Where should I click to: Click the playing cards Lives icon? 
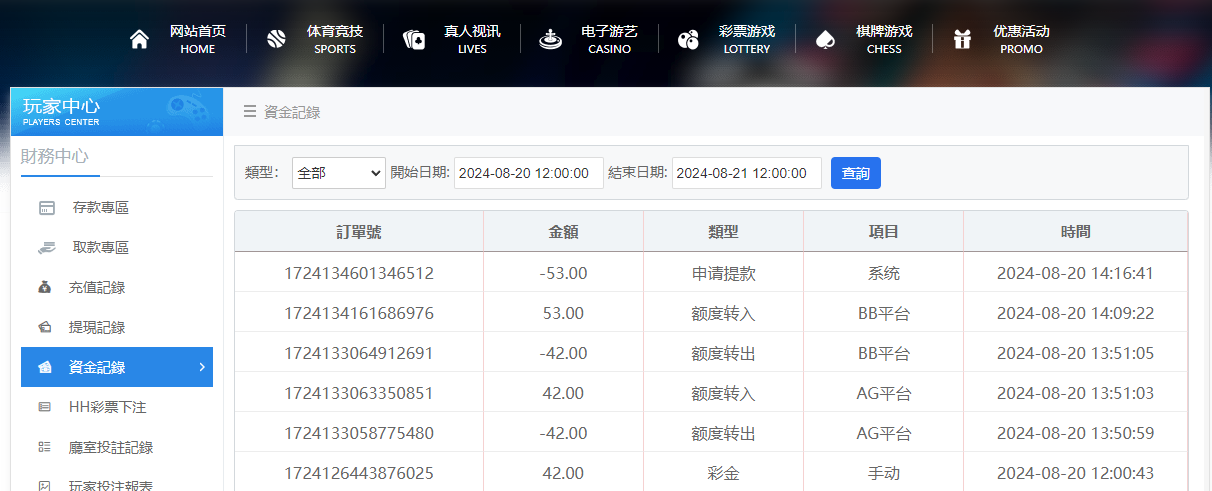pos(414,39)
